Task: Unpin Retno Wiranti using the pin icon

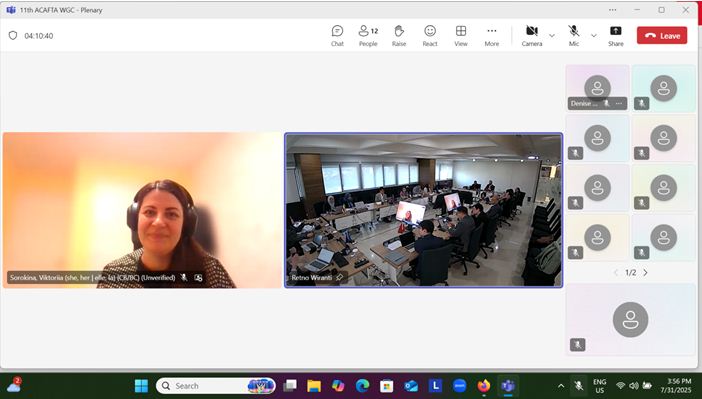Action: (339, 278)
